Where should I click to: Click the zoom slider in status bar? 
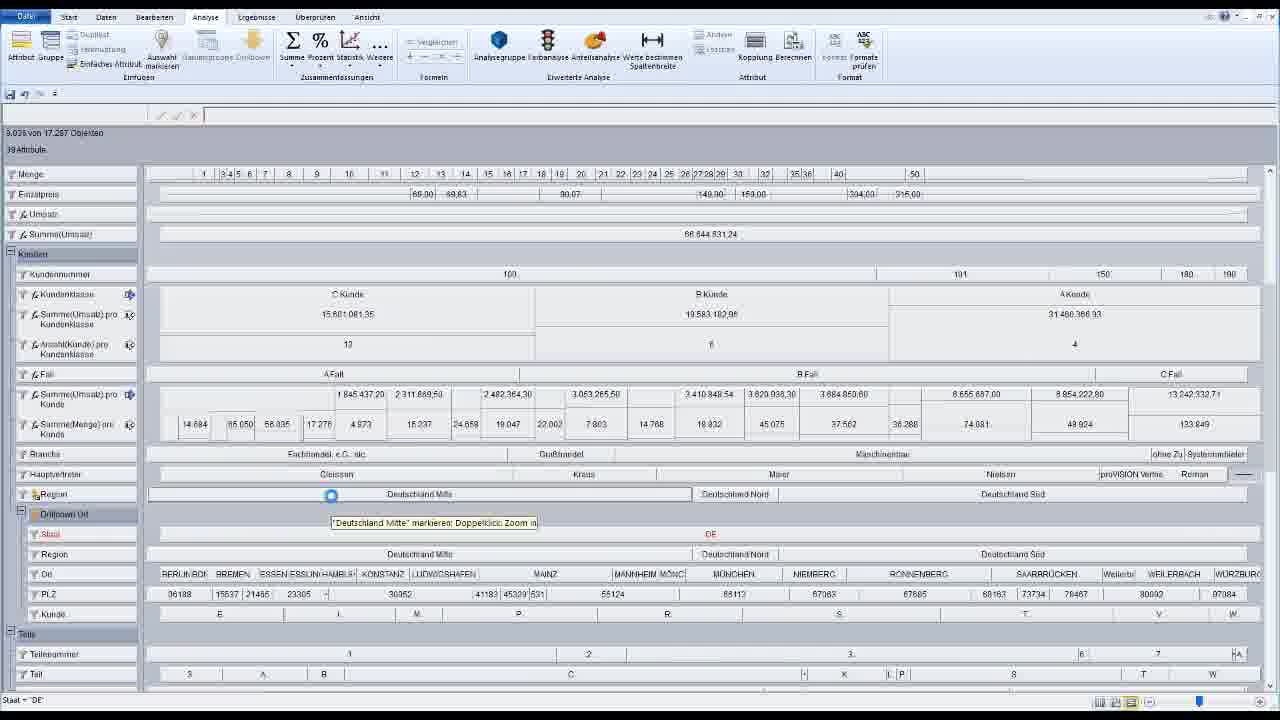coord(1199,702)
